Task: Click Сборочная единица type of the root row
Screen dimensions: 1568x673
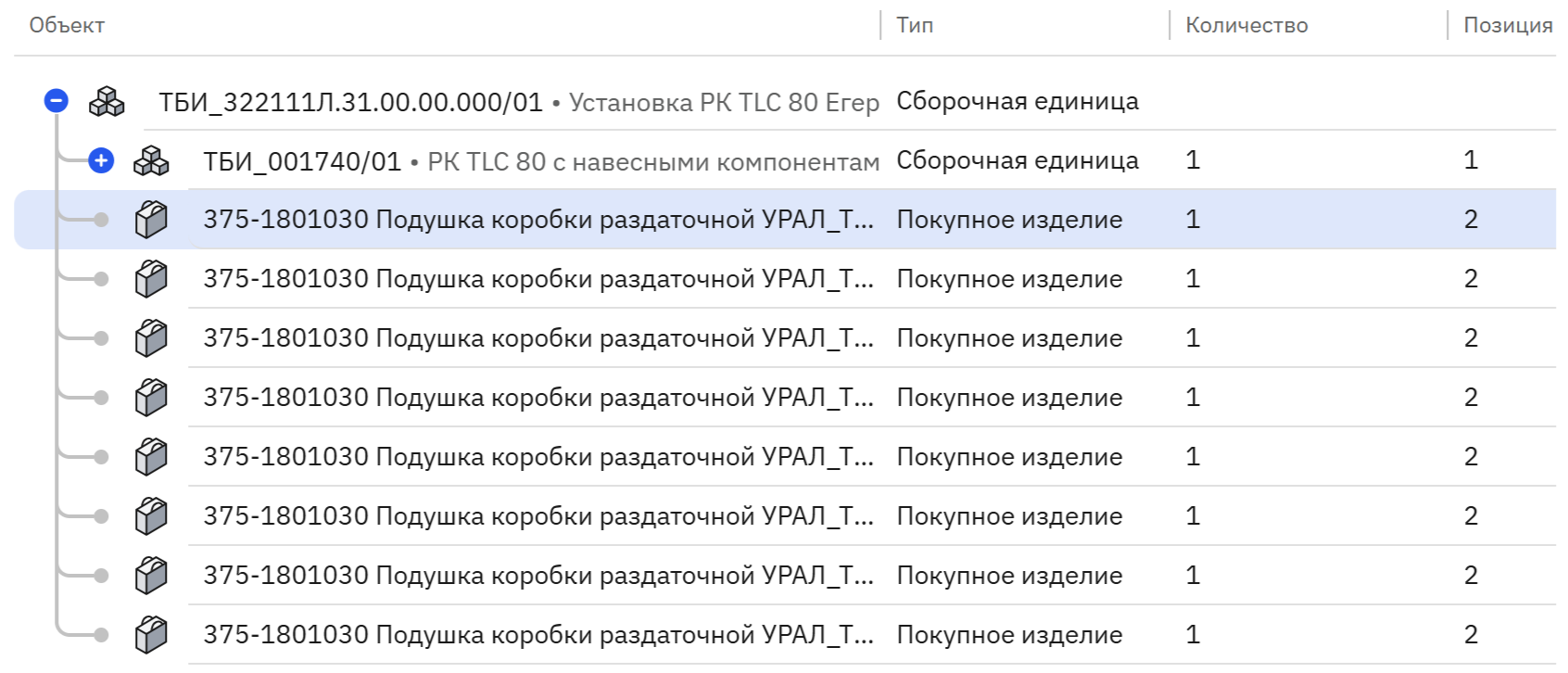Action: coord(1018,101)
